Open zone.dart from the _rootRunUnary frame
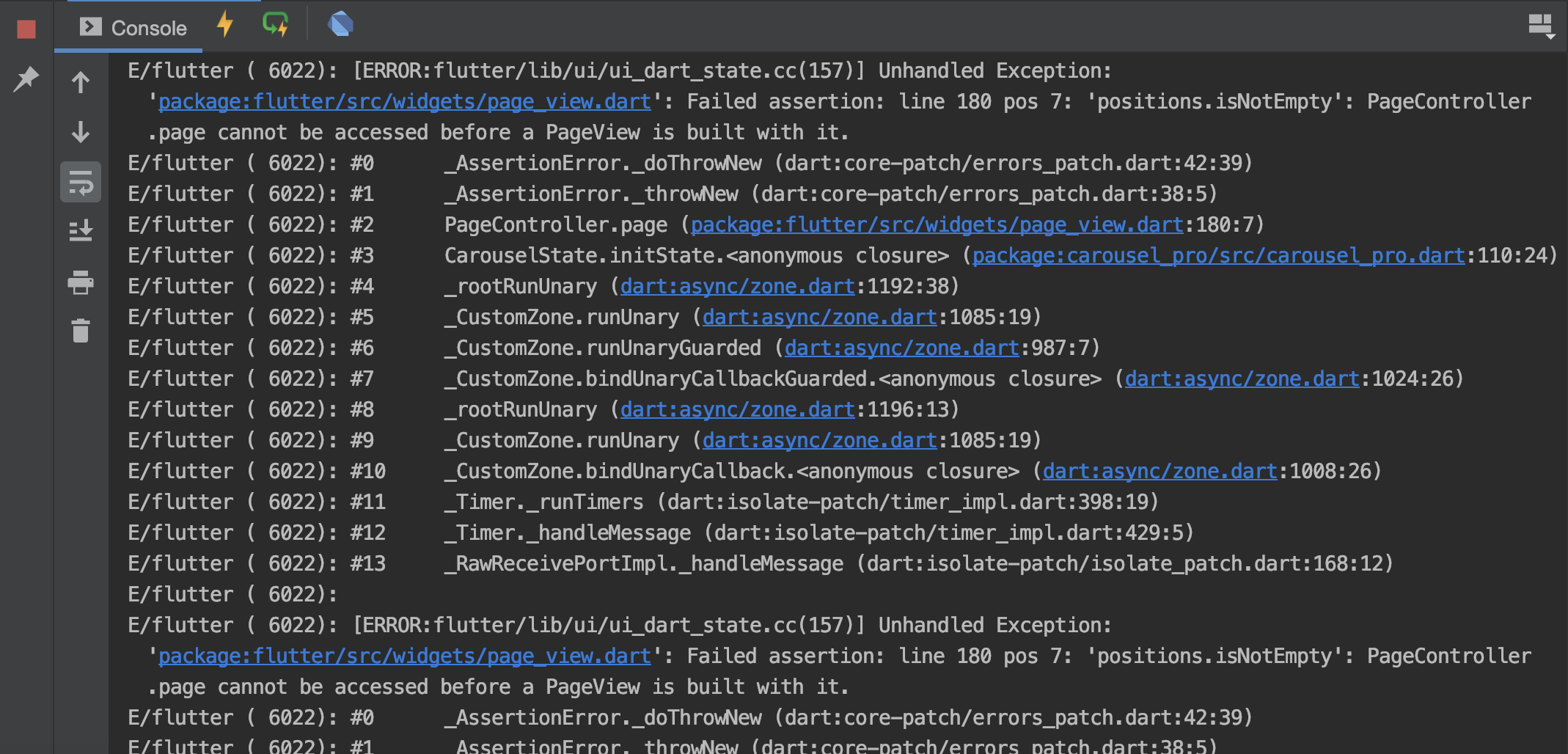1568x754 pixels. coord(736,286)
